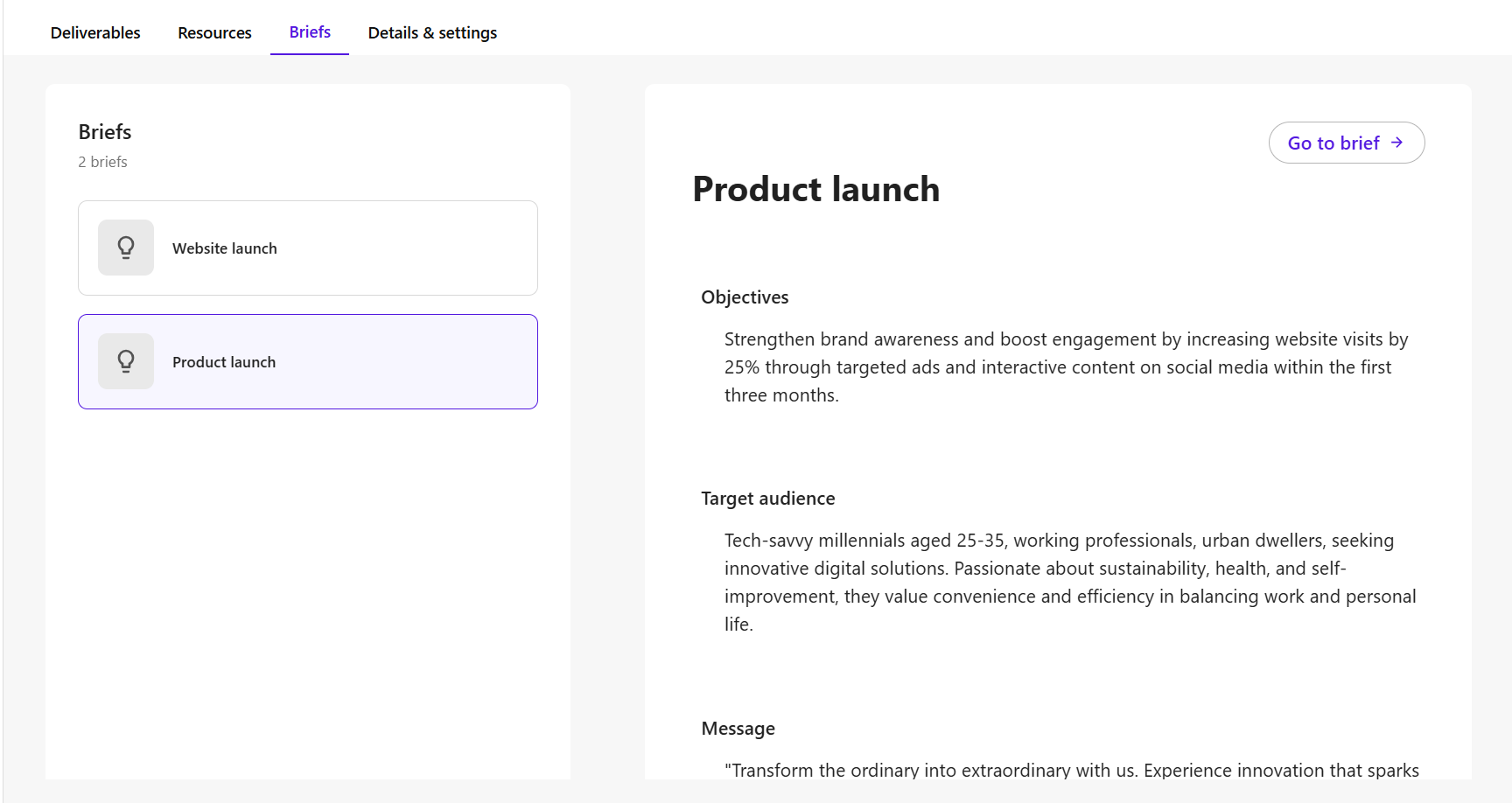Click the '2 briefs' count label
Screen dimensions: 1512x803
click(x=102, y=162)
